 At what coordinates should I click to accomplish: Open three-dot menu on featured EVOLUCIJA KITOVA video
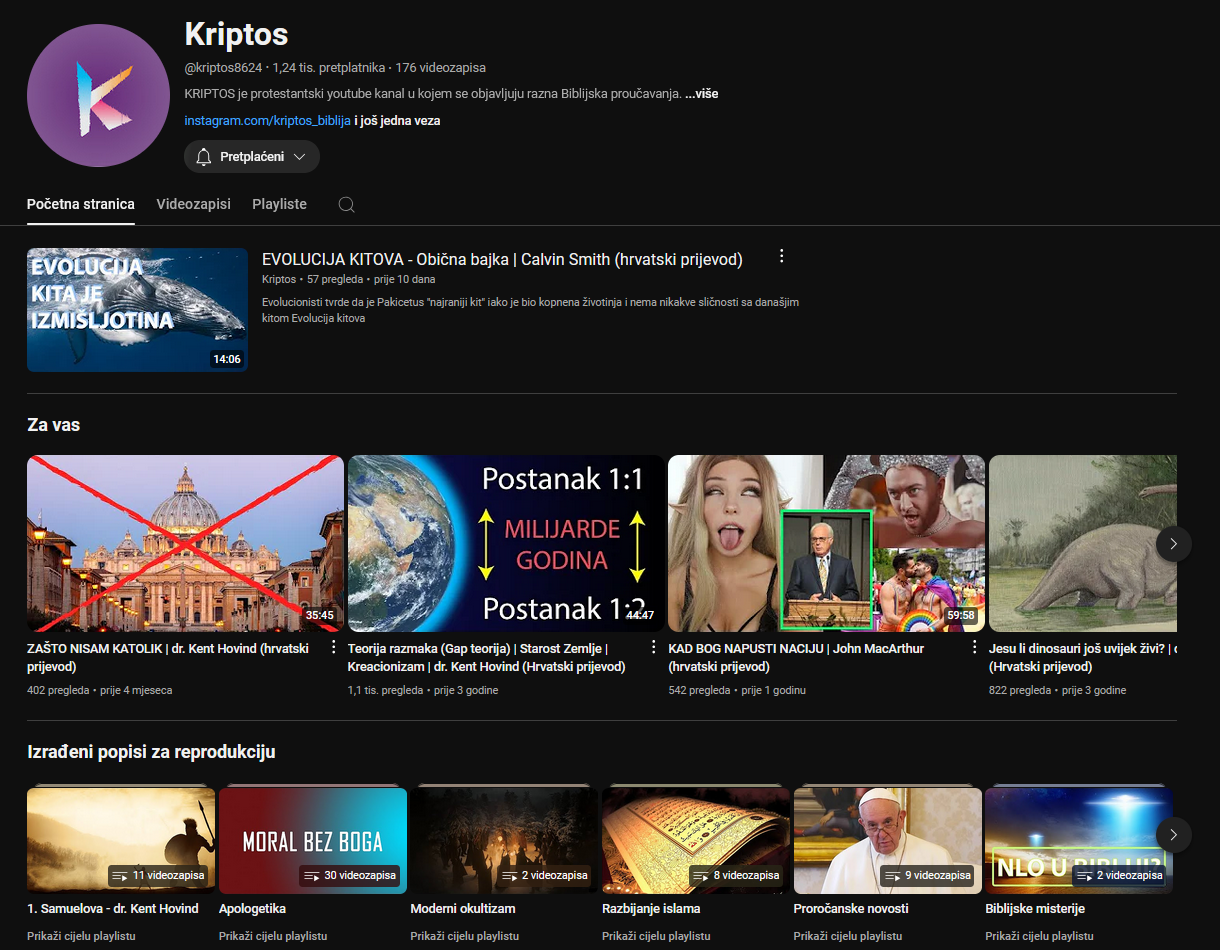tap(781, 255)
